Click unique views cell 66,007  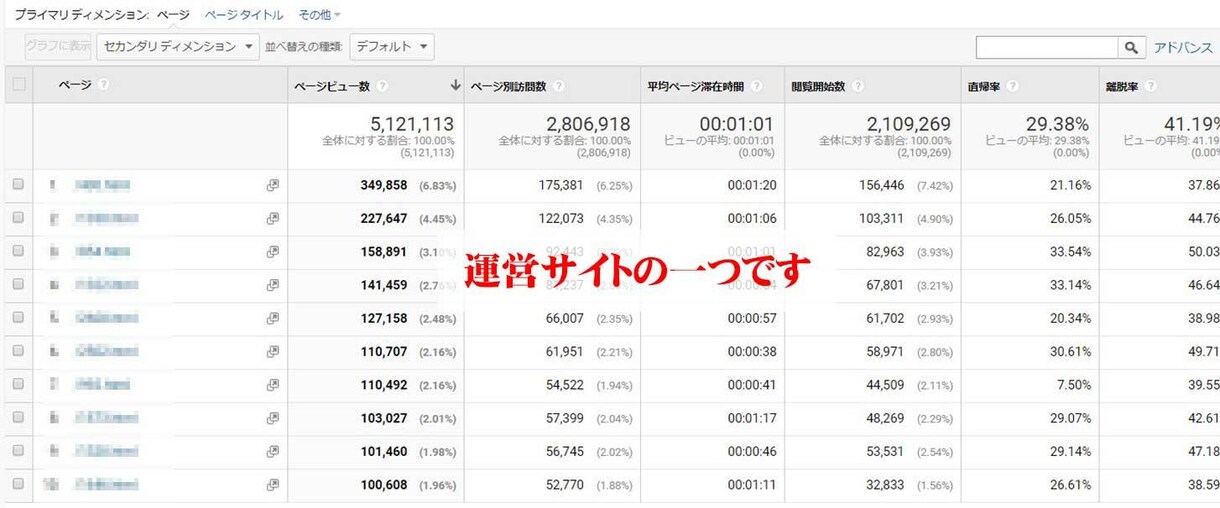[x=564, y=318]
